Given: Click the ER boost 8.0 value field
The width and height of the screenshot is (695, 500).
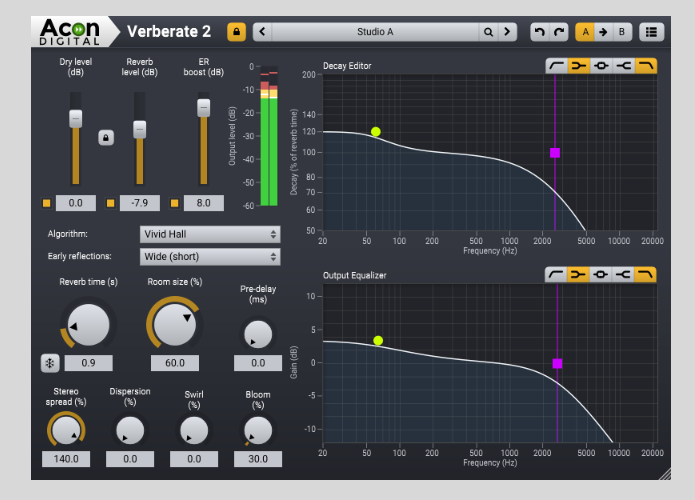Looking at the screenshot, I should click(x=203, y=203).
